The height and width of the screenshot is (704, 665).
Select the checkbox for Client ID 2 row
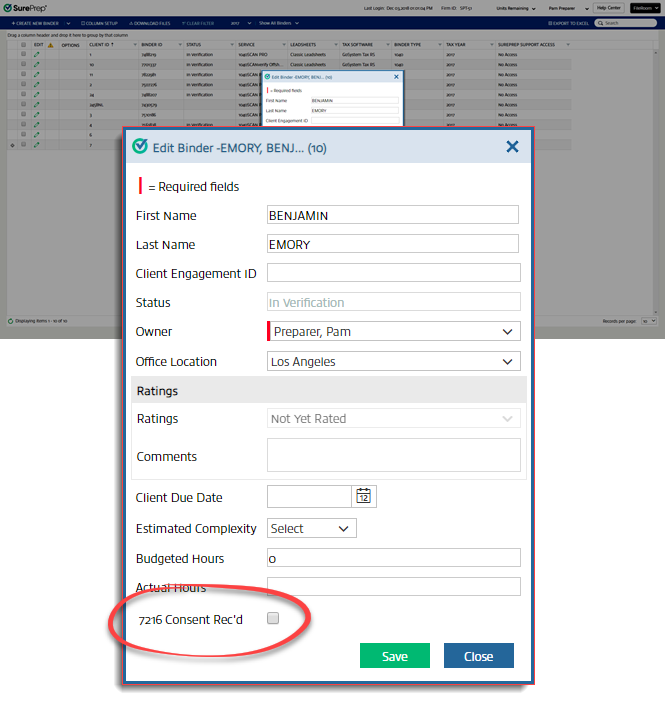click(23, 84)
